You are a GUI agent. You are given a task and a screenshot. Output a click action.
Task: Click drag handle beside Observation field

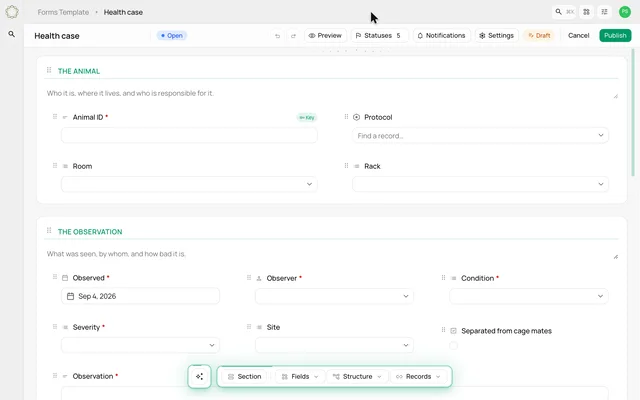coord(55,376)
